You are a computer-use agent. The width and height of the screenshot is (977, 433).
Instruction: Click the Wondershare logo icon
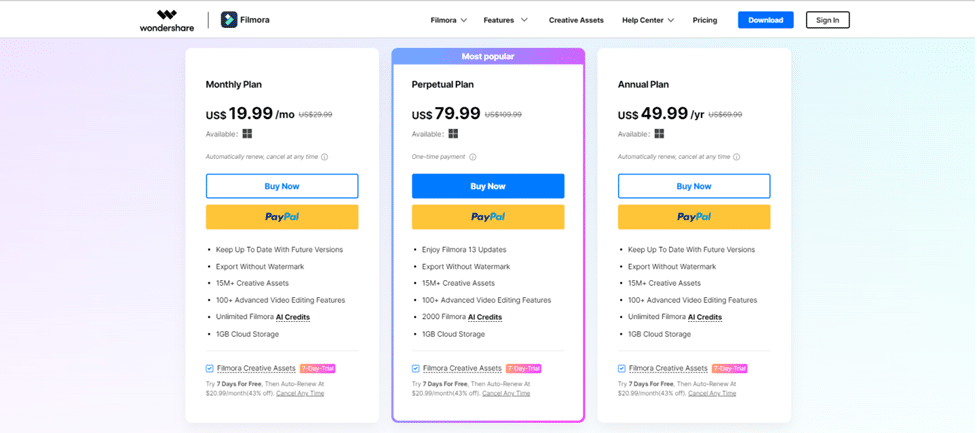coord(167,15)
